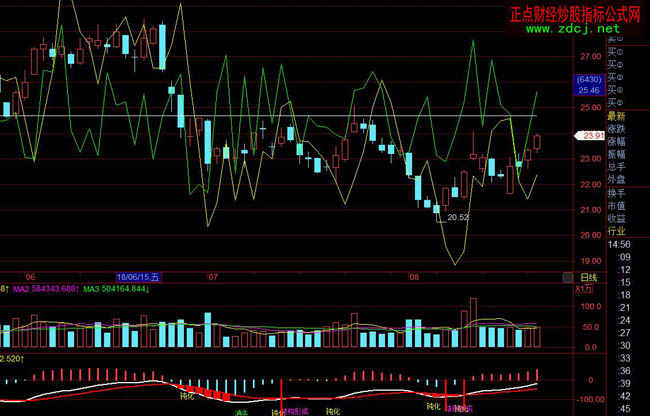Screen dimensions: 650x416
Task: Click the 市值 market cap row
Action: (x=615, y=205)
